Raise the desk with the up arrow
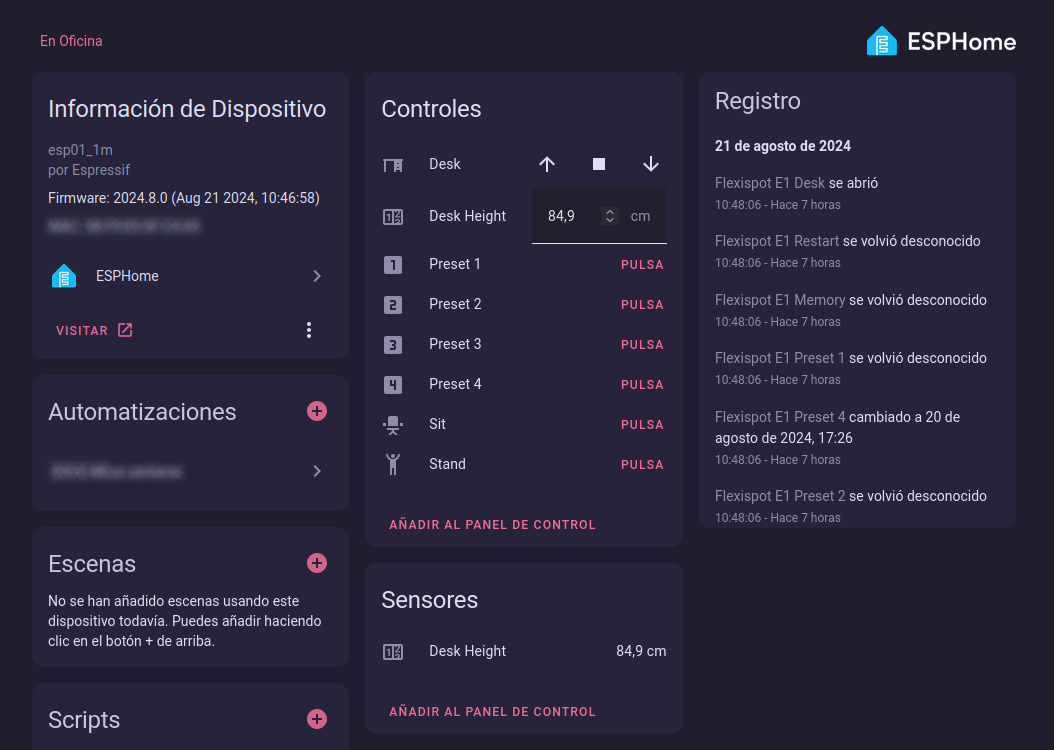This screenshot has height=750, width=1054. click(546, 164)
